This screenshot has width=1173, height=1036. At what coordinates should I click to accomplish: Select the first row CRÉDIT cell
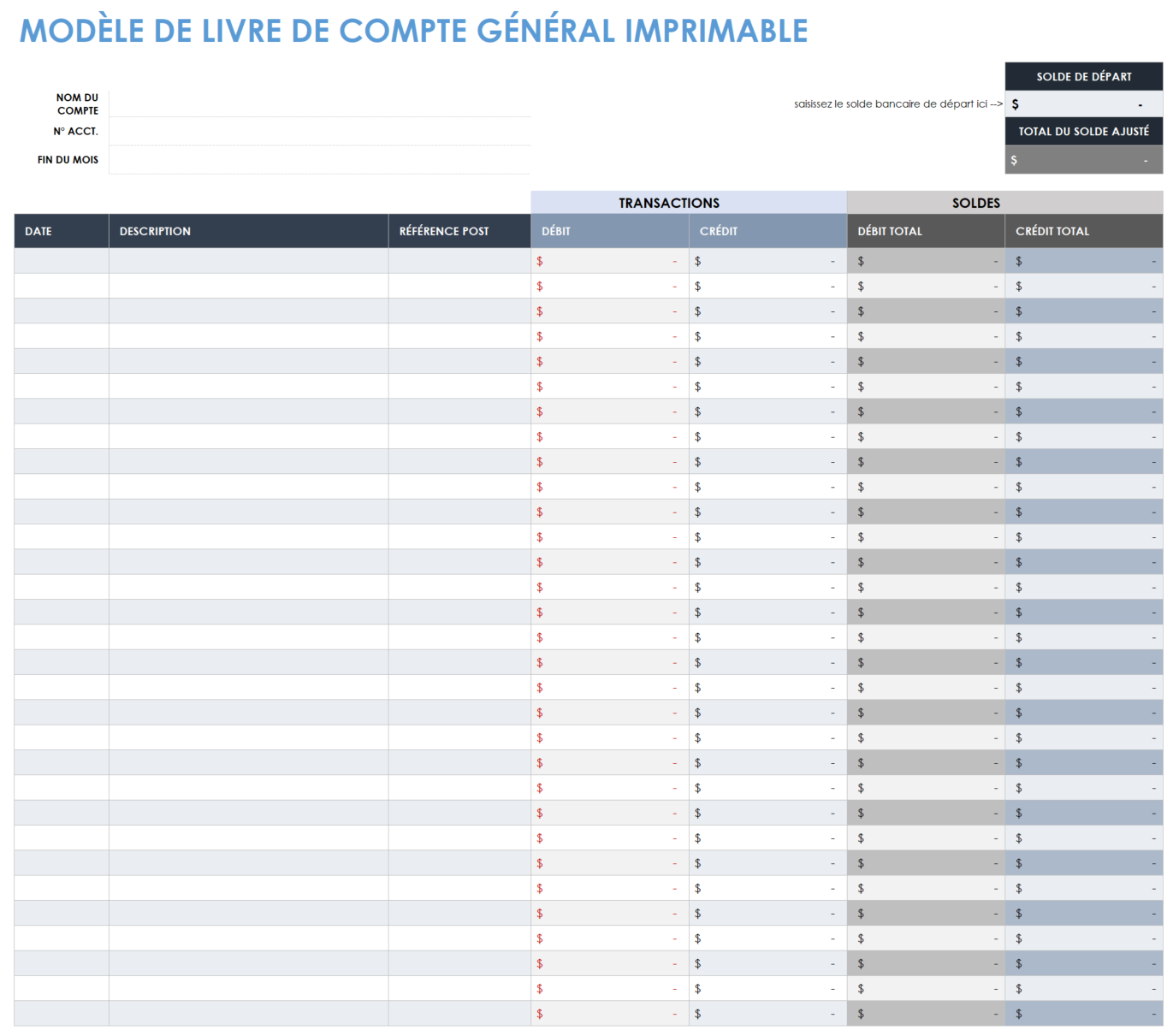(x=767, y=261)
